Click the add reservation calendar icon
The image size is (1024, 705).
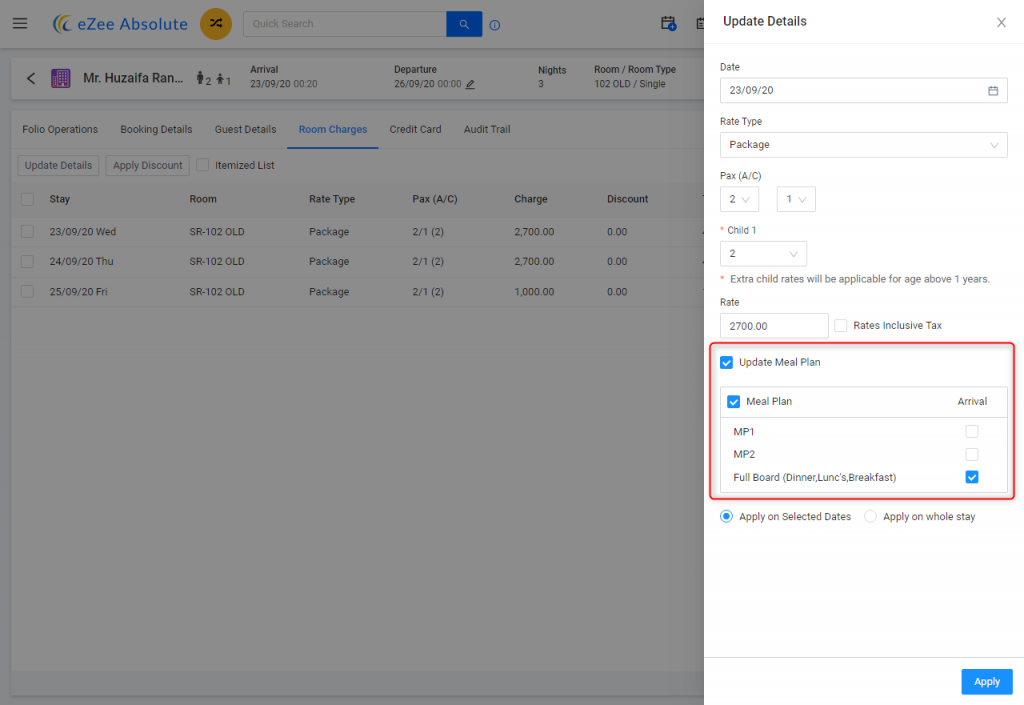tap(668, 24)
